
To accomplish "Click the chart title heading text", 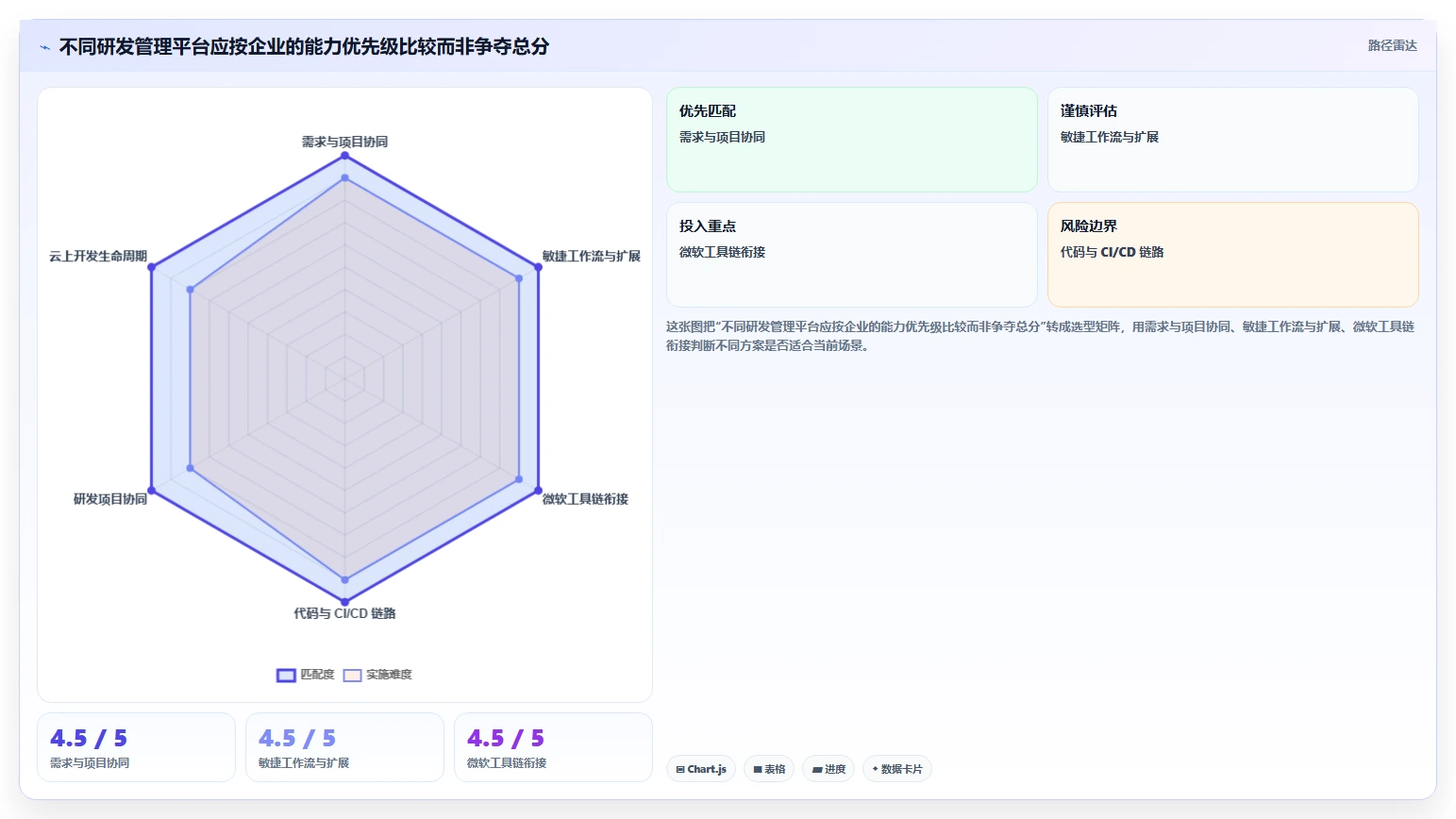I will point(304,46).
